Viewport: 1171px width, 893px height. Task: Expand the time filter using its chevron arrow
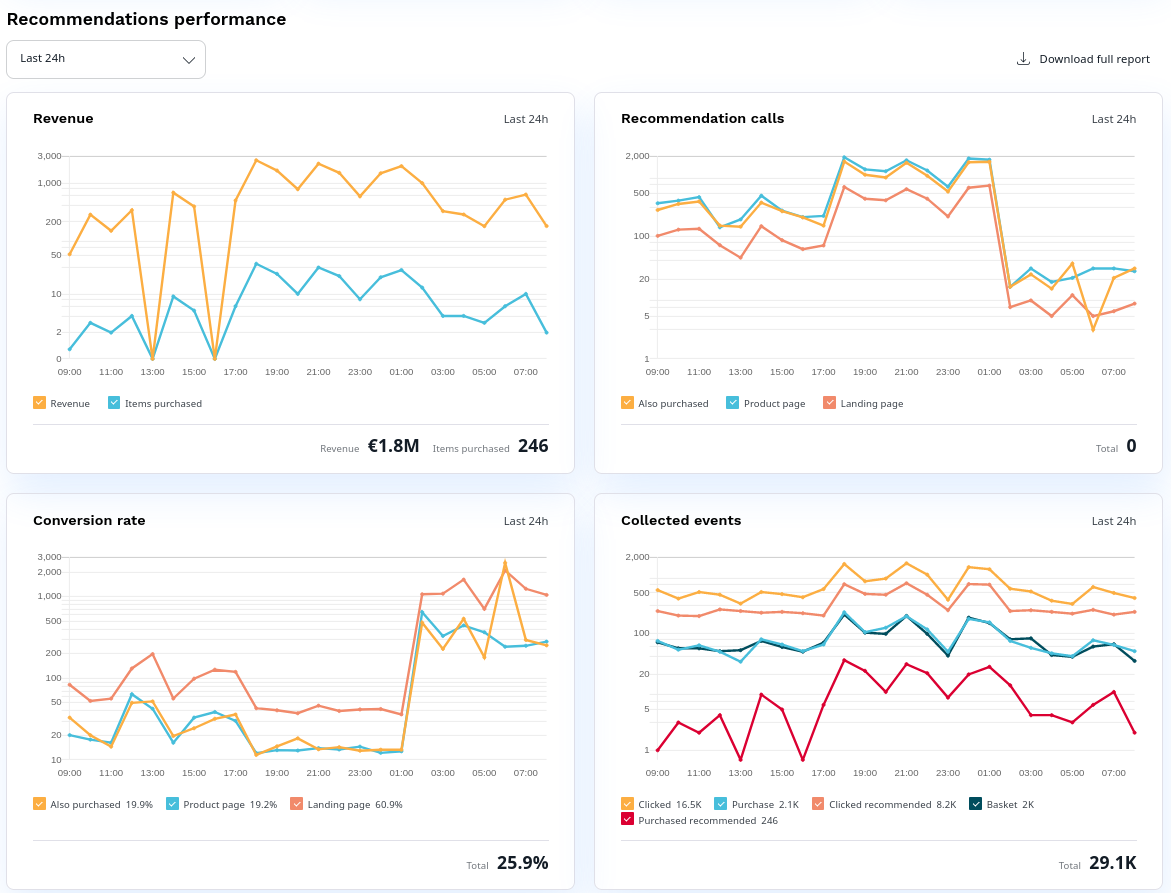(x=189, y=59)
